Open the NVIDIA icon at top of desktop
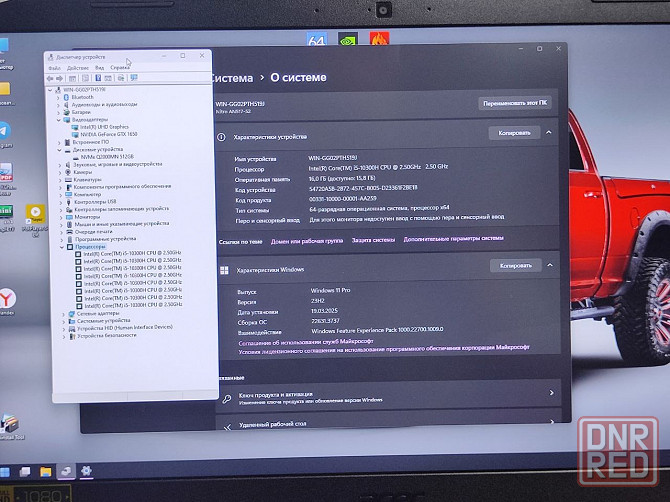This screenshot has width=670, height=502. tap(348, 39)
